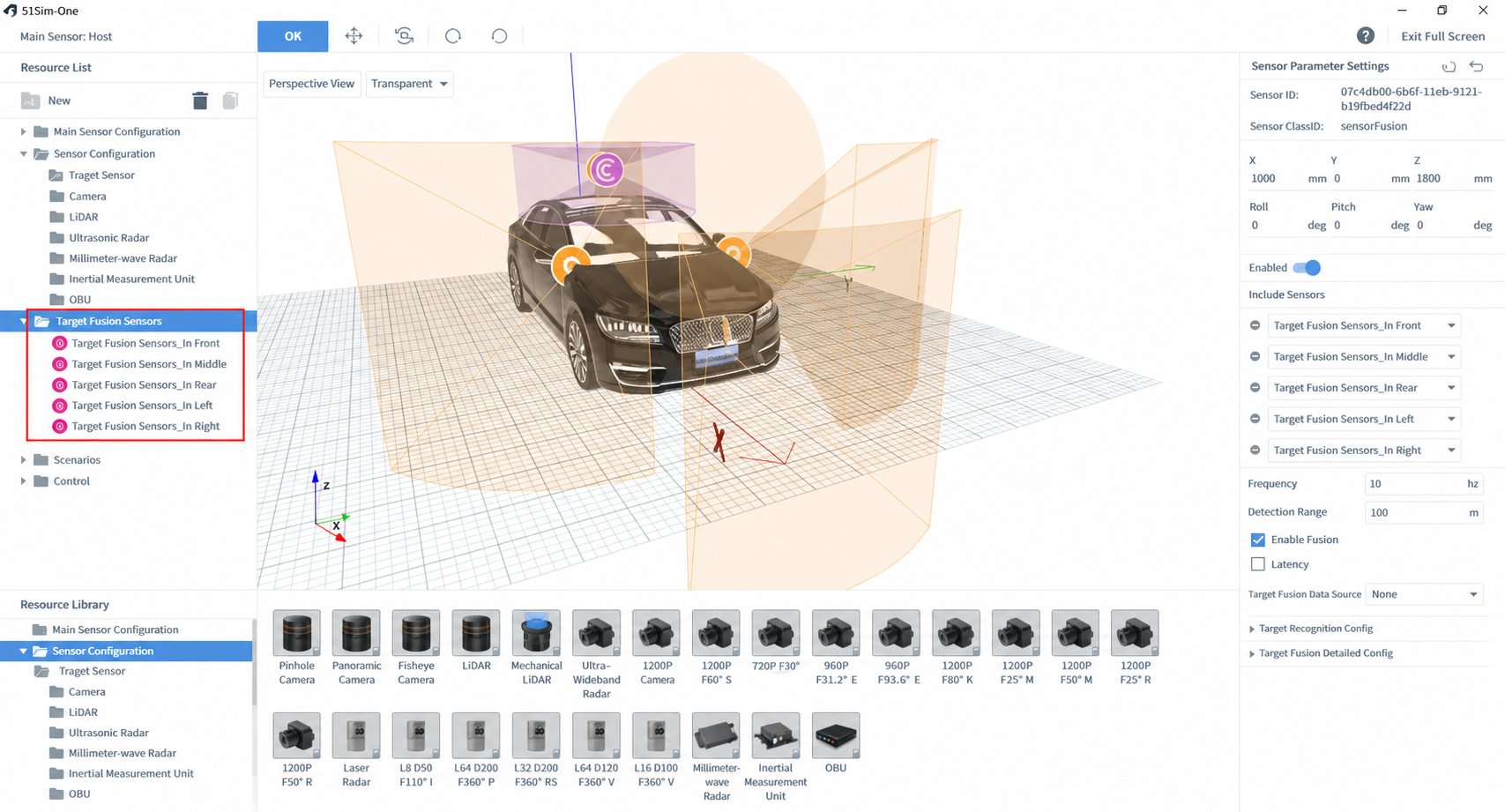Pick the Panoramic Camera sensor thumbnail
This screenshot has height=812, width=1505.
pyautogui.click(x=356, y=633)
